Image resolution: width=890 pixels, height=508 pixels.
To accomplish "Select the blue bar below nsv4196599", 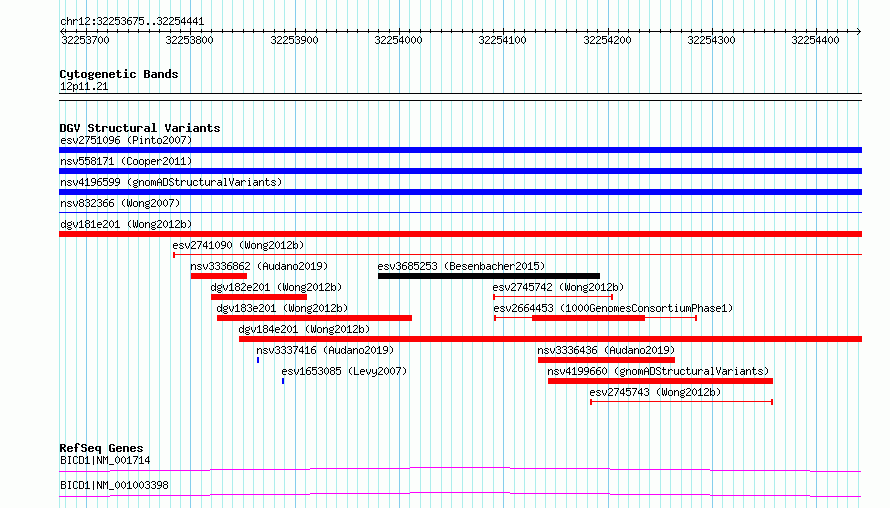I will coord(460,192).
